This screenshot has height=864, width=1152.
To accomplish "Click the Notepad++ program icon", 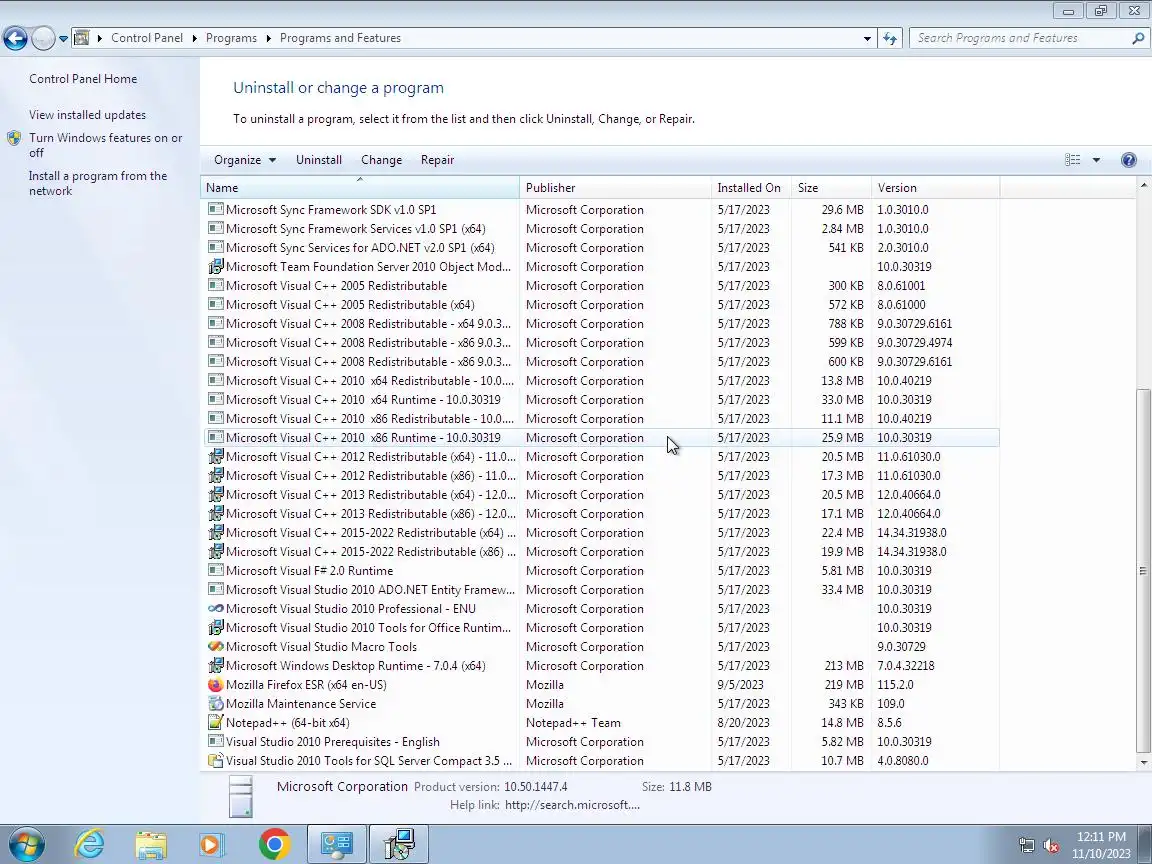I will coord(215,723).
